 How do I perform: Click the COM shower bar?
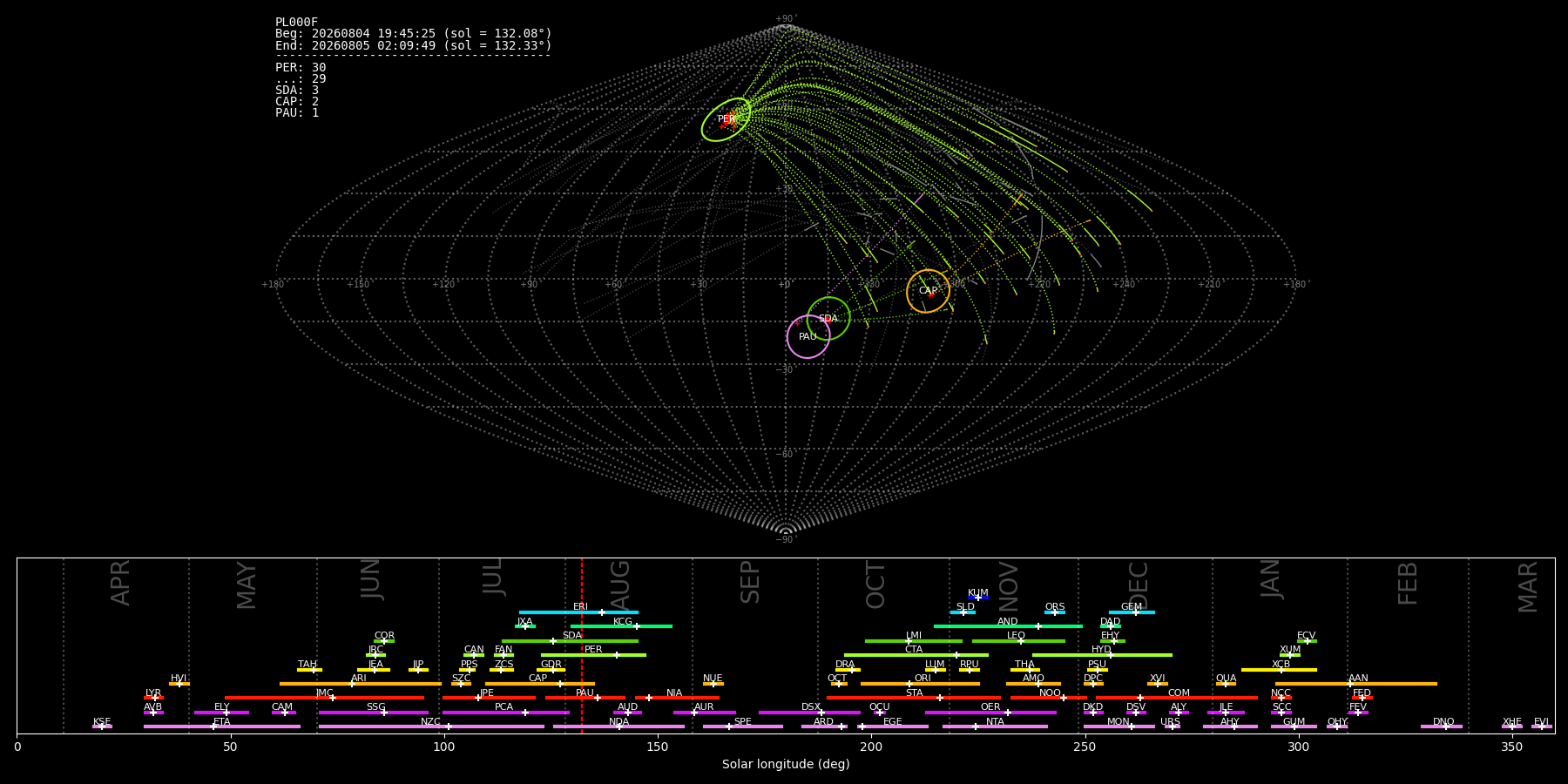(x=1177, y=698)
